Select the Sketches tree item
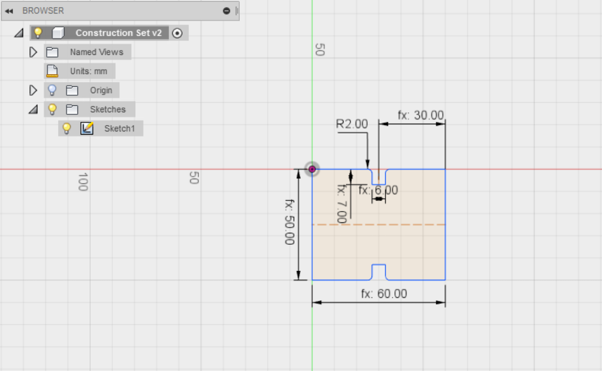This screenshot has height=371, width=602. point(108,109)
